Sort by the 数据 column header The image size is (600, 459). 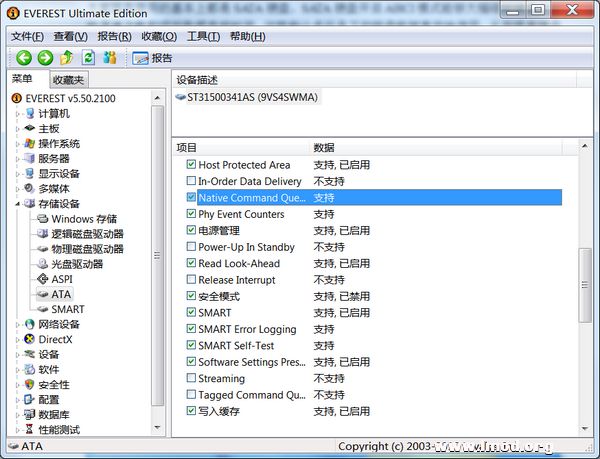(436, 147)
